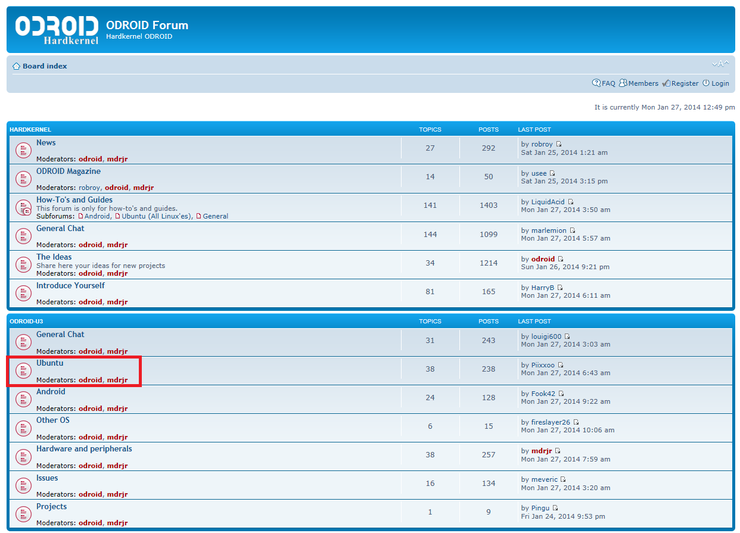Click post count 1403 in How-To's row
This screenshot has height=533, width=740.
pos(488,205)
